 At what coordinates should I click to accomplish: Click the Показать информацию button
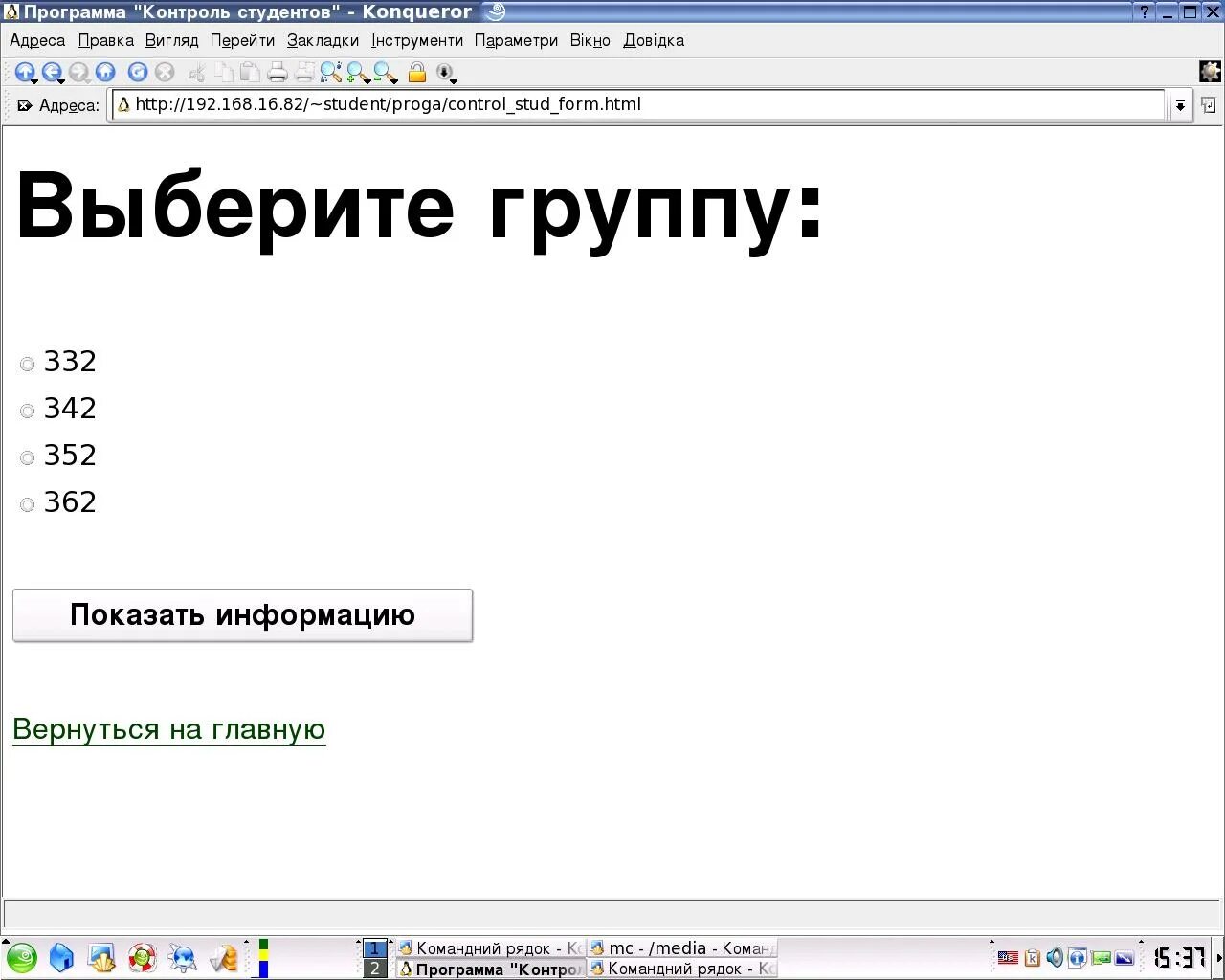[x=242, y=614]
